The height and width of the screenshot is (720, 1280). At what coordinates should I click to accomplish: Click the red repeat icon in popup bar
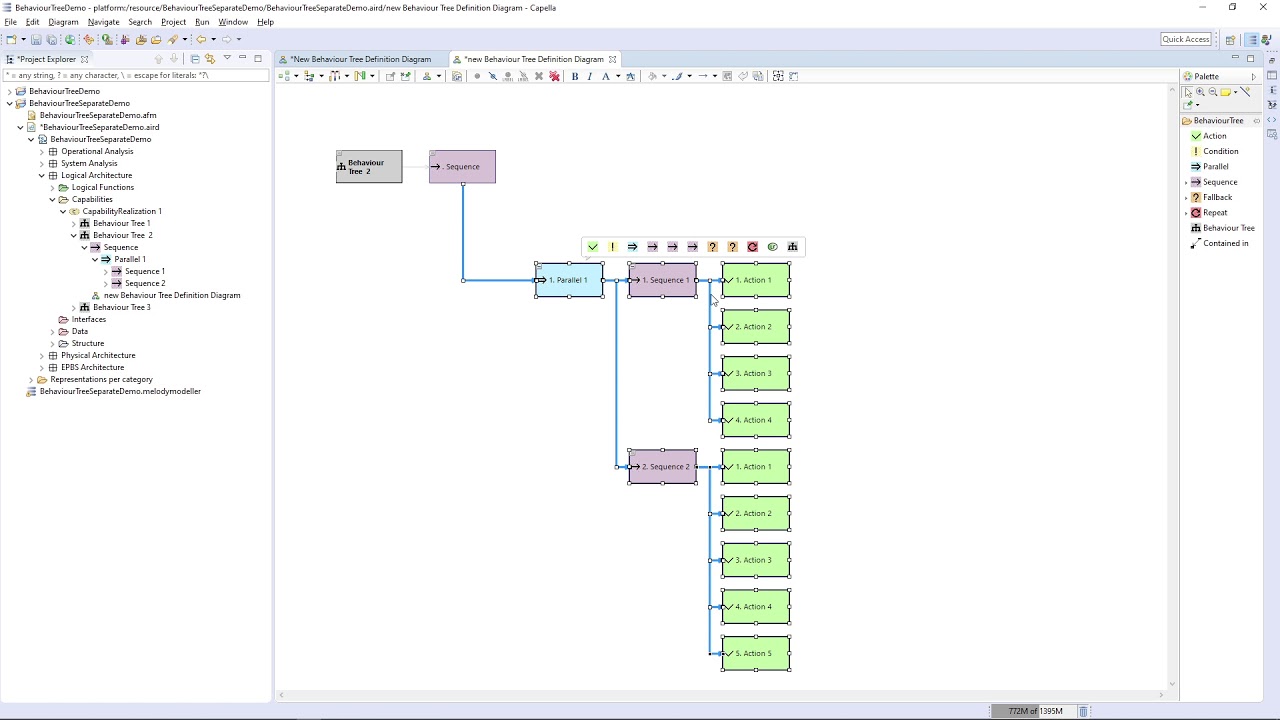pyautogui.click(x=753, y=247)
